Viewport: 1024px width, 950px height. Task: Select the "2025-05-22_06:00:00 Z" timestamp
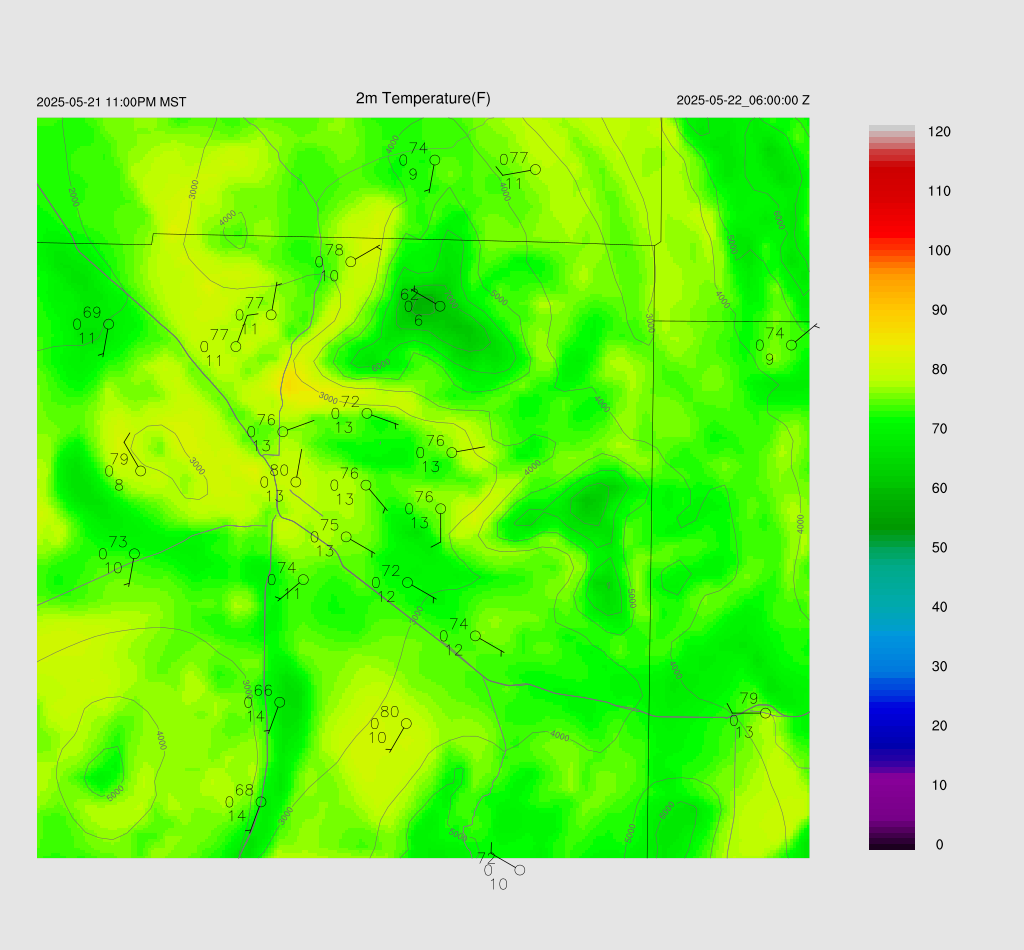[x=743, y=101]
